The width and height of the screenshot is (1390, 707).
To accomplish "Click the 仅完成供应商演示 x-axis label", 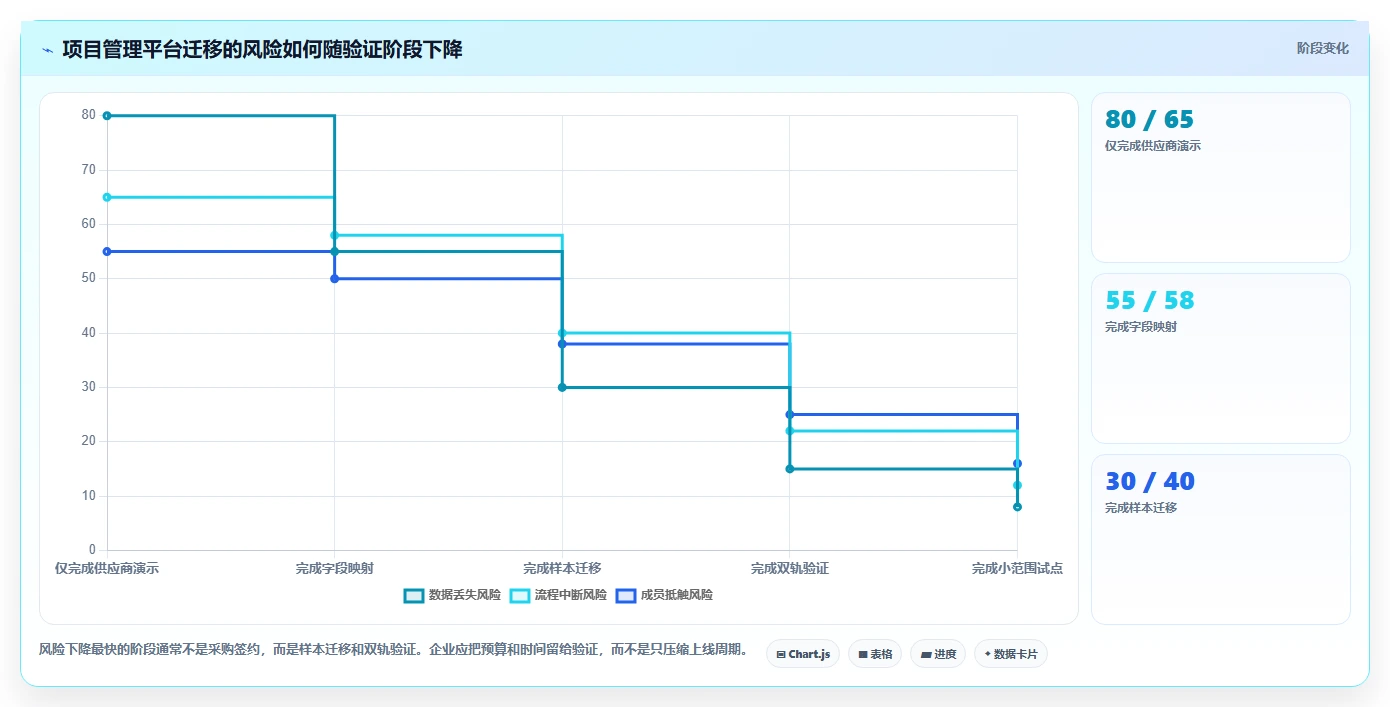I will coord(107,568).
